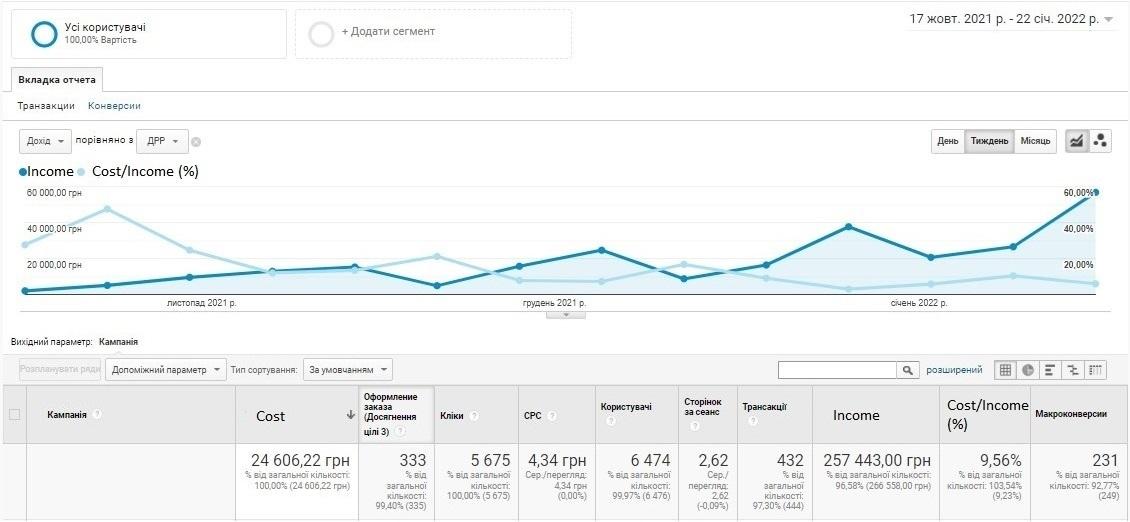Click the Income legend label
This screenshot has height=522, width=1130.
51,172
